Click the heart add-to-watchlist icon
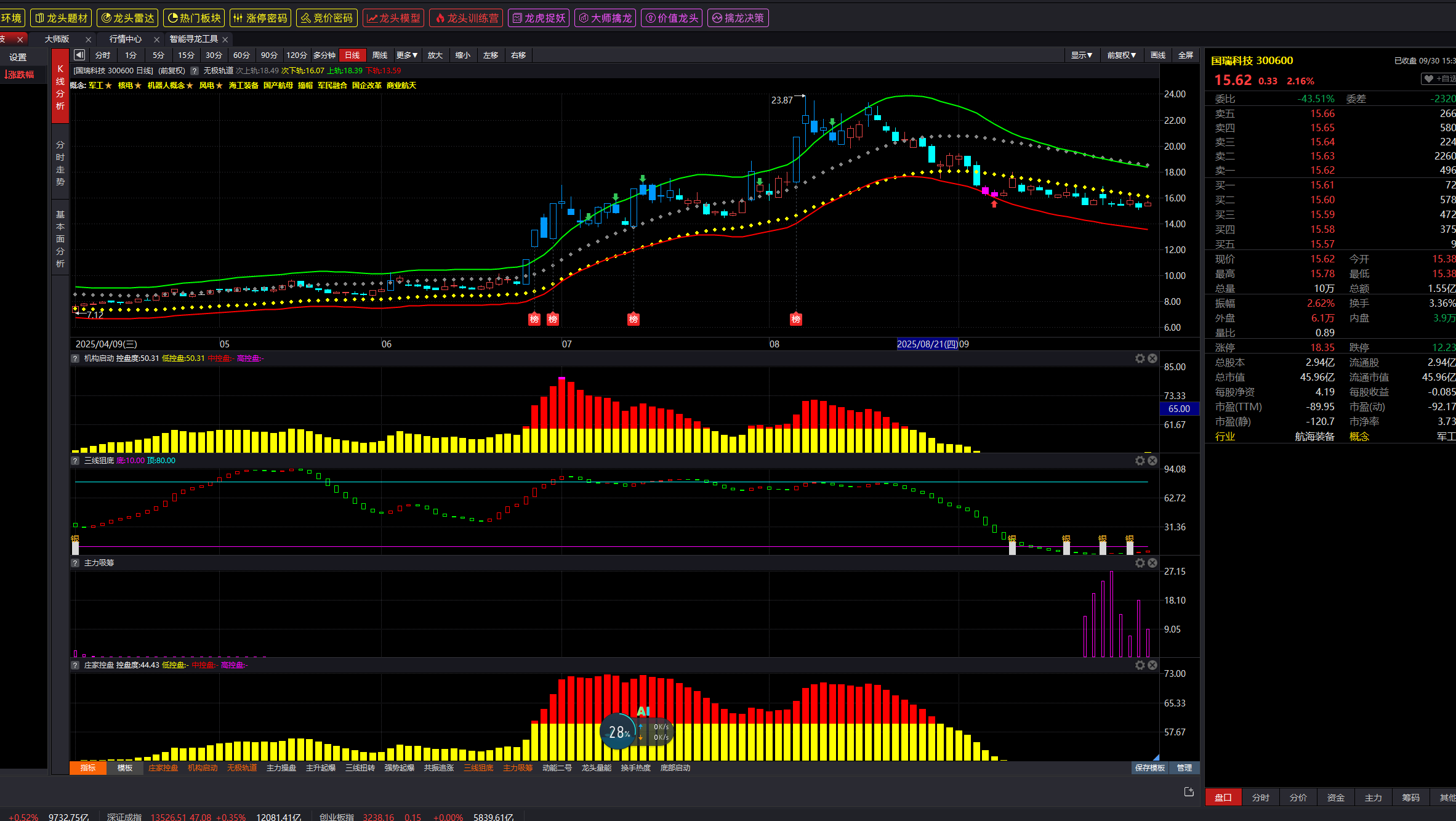Screen dimensions: 1456x821 pyautogui.click(x=1429, y=79)
